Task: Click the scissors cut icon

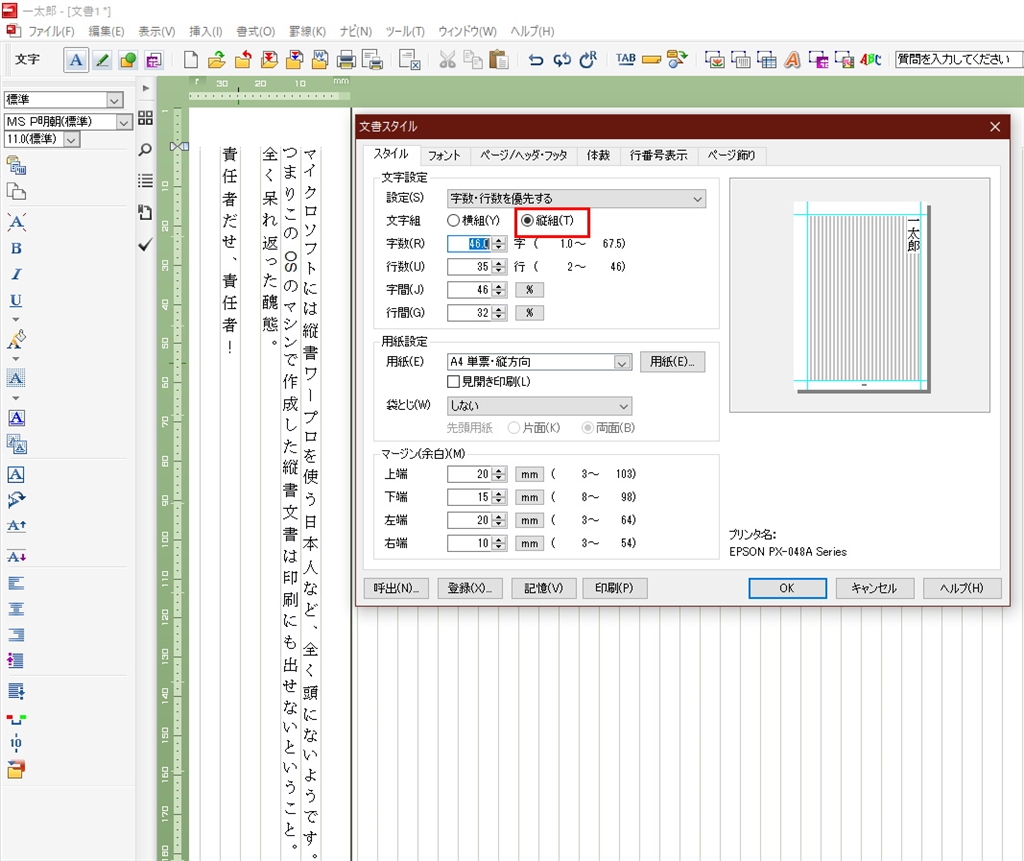Action: pos(447,59)
